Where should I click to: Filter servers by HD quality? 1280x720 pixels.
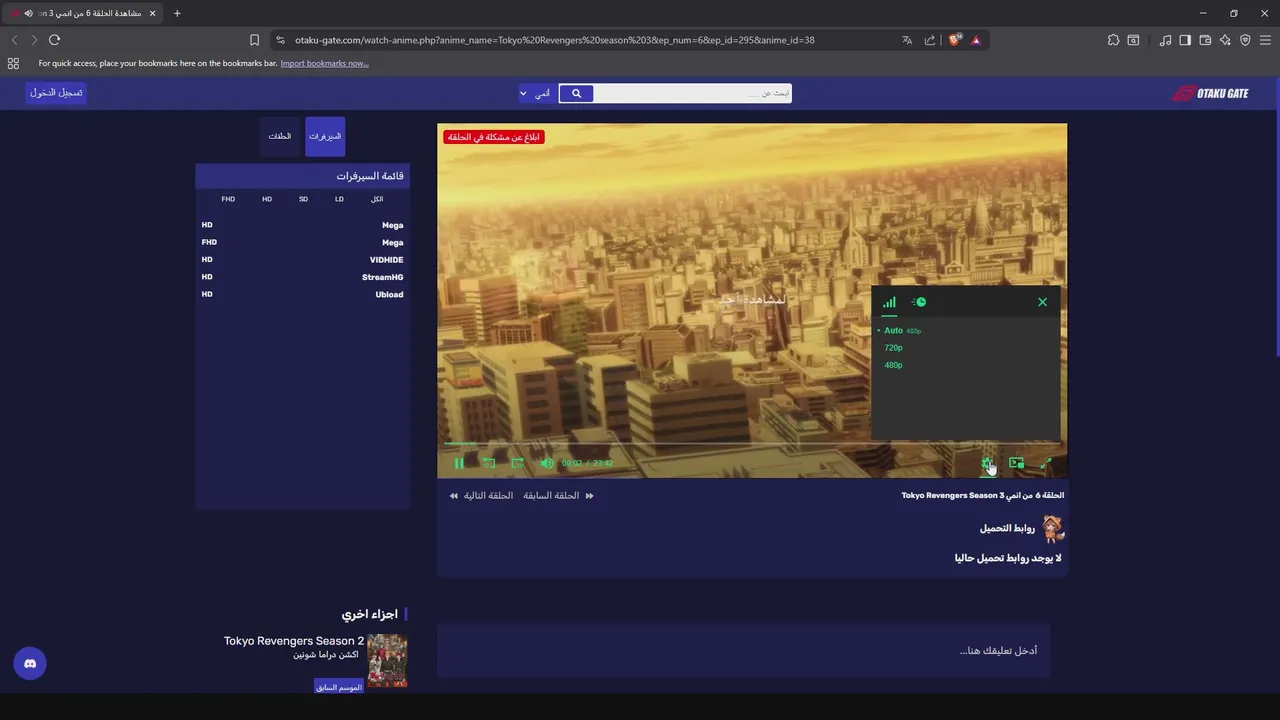[267, 199]
